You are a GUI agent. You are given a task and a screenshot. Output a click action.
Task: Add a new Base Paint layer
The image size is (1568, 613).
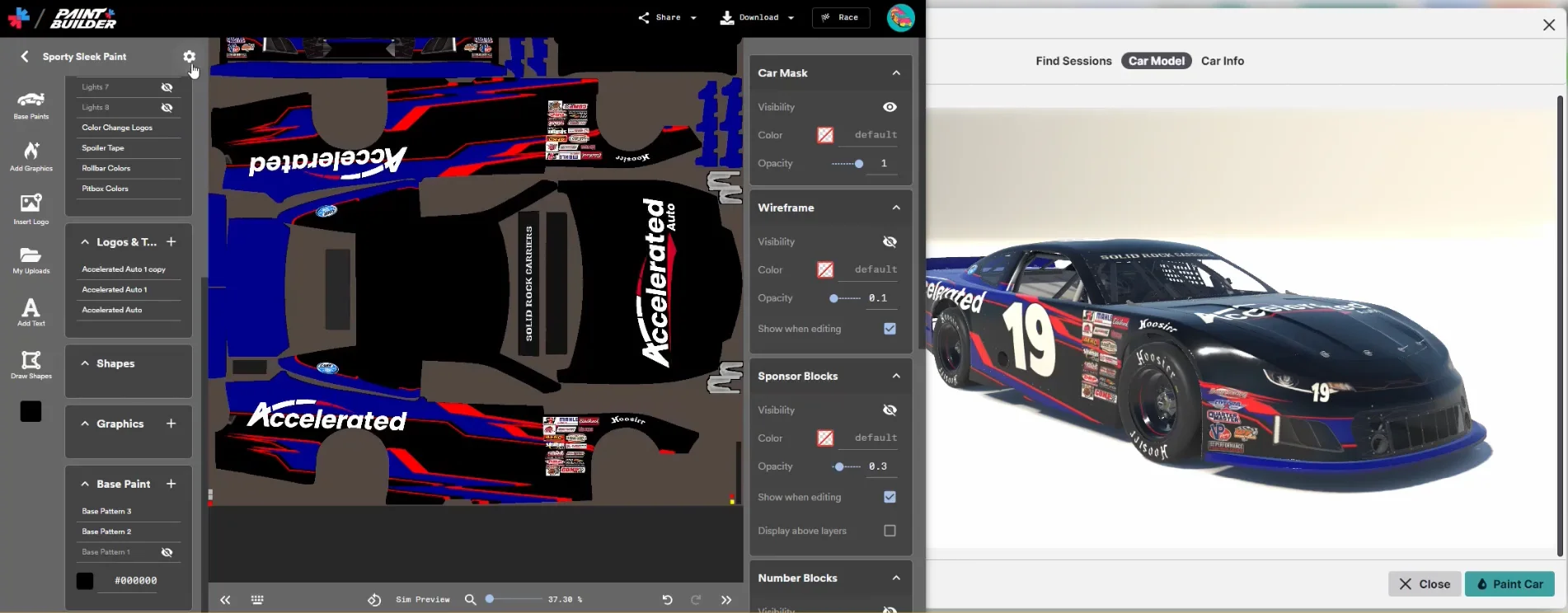171,484
